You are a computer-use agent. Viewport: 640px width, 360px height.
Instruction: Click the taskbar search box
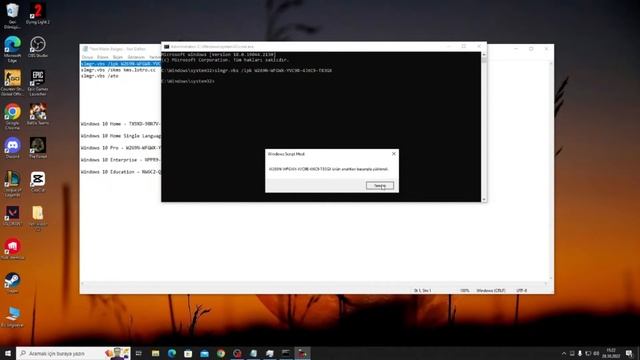[73, 353]
